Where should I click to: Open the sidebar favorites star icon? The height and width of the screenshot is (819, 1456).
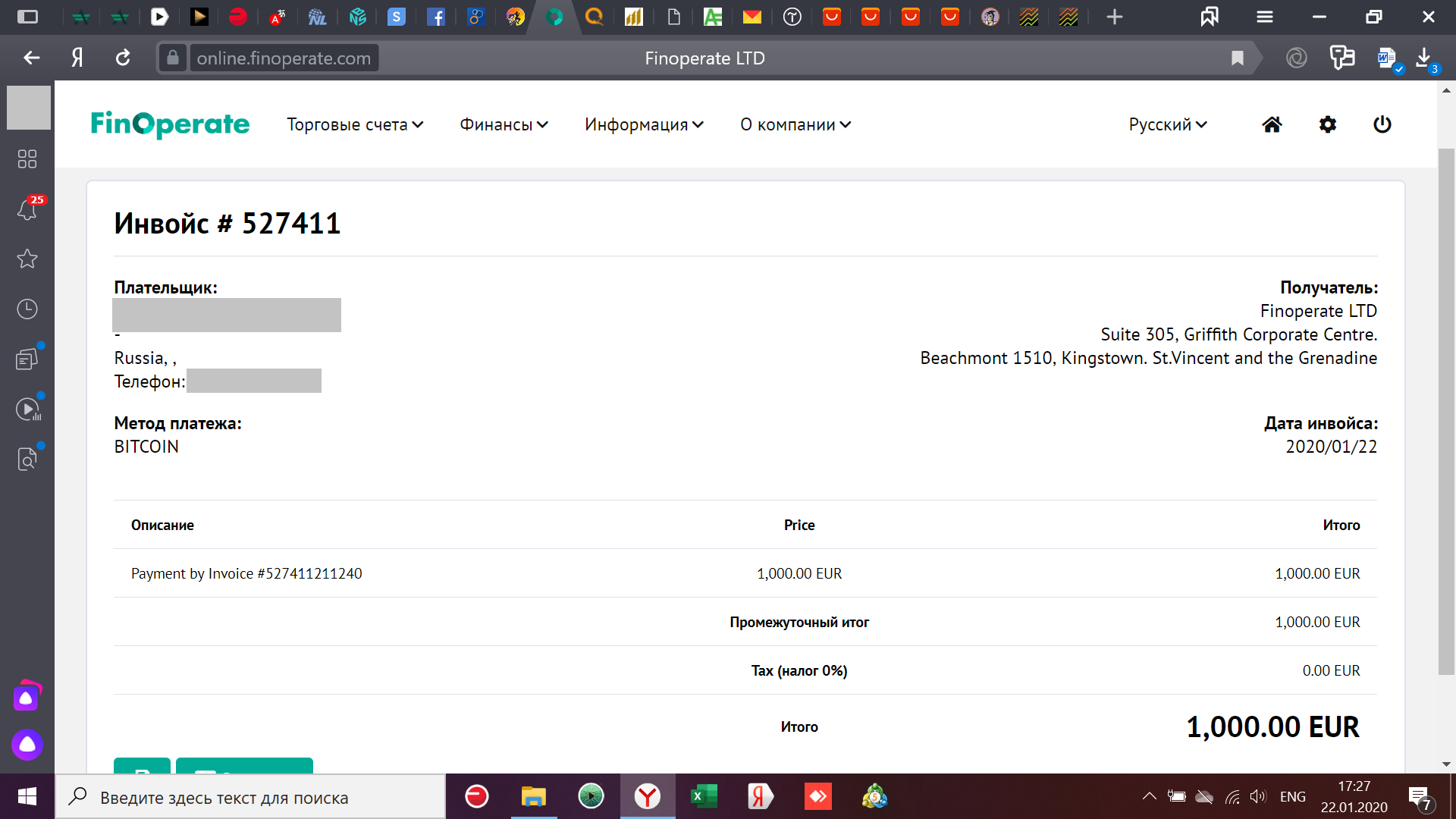click(x=27, y=259)
